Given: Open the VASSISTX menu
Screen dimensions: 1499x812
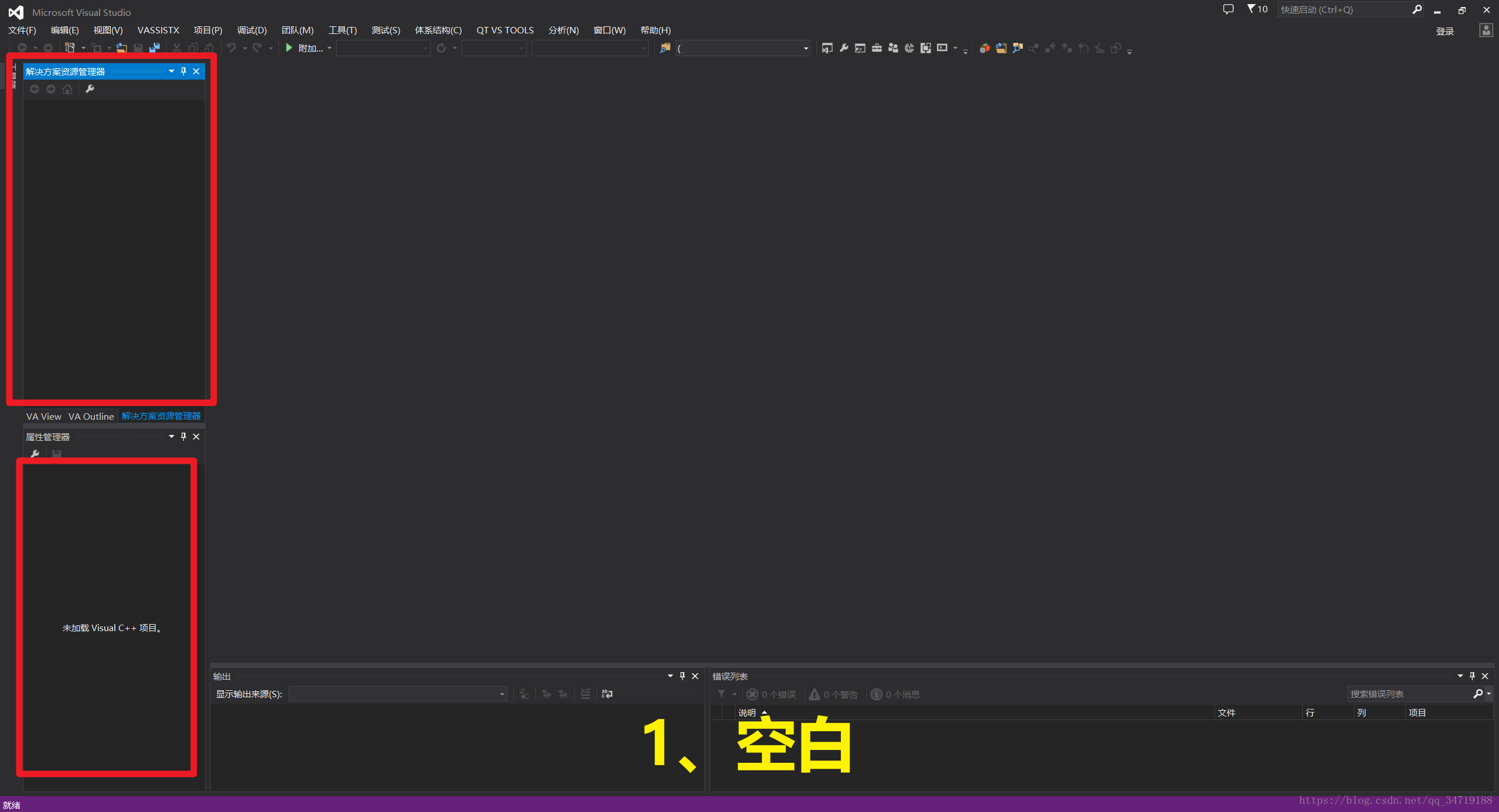Looking at the screenshot, I should (158, 30).
